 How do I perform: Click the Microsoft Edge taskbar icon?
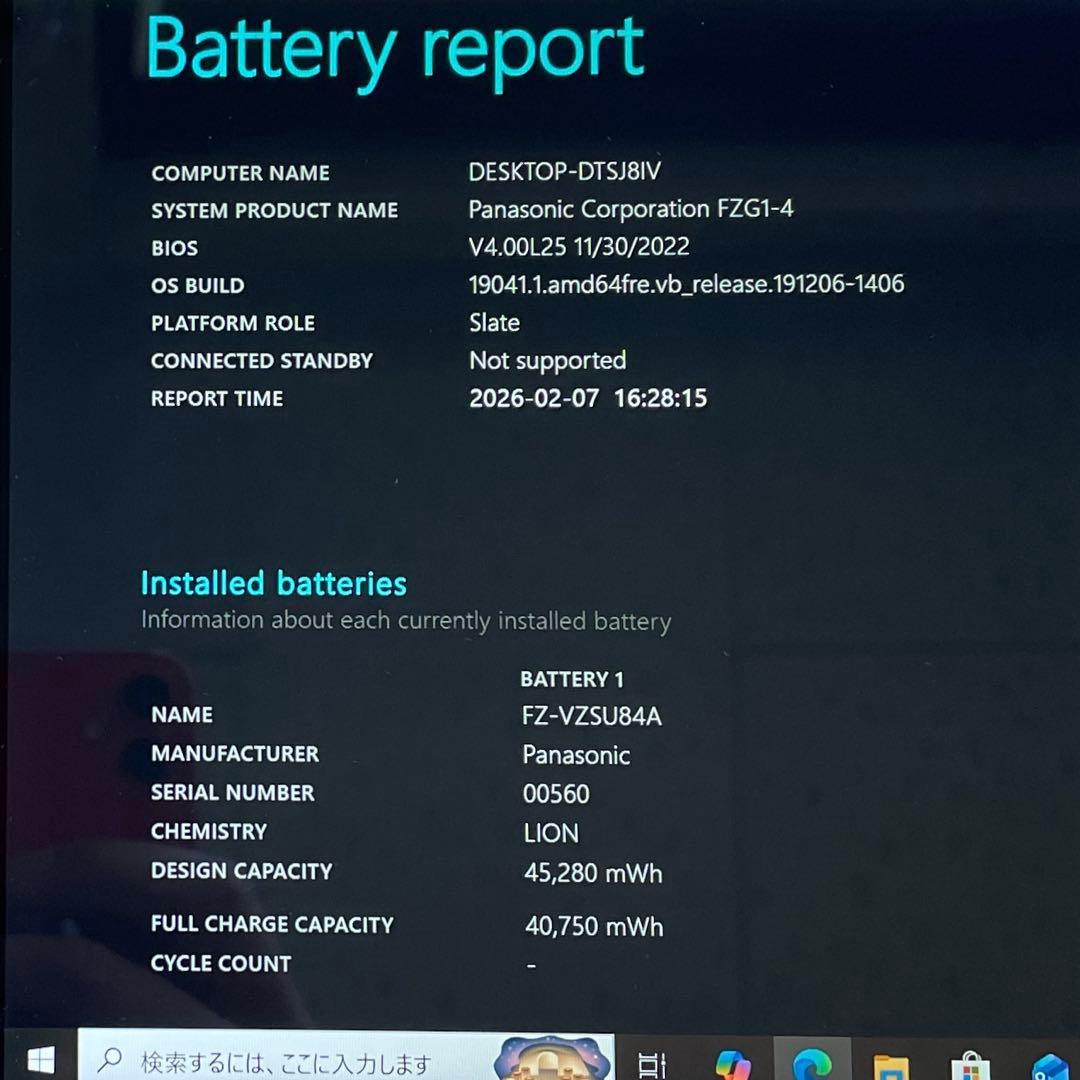pos(811,1064)
